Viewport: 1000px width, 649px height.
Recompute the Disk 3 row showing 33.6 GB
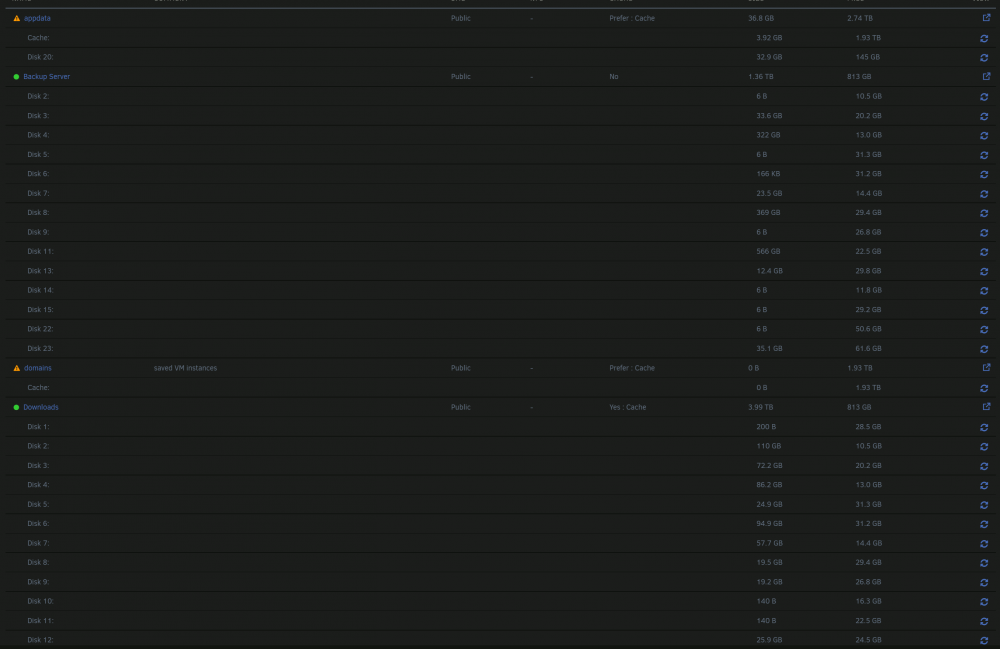pos(984,116)
